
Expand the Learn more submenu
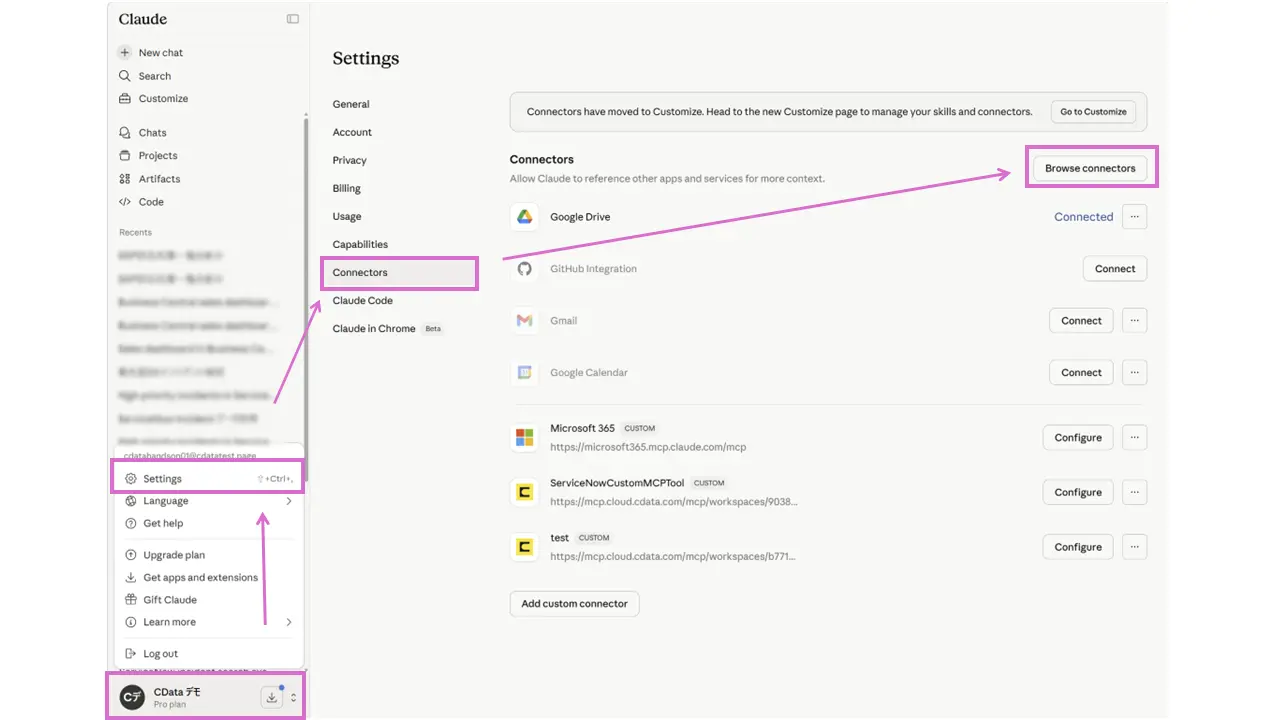[x=289, y=622]
